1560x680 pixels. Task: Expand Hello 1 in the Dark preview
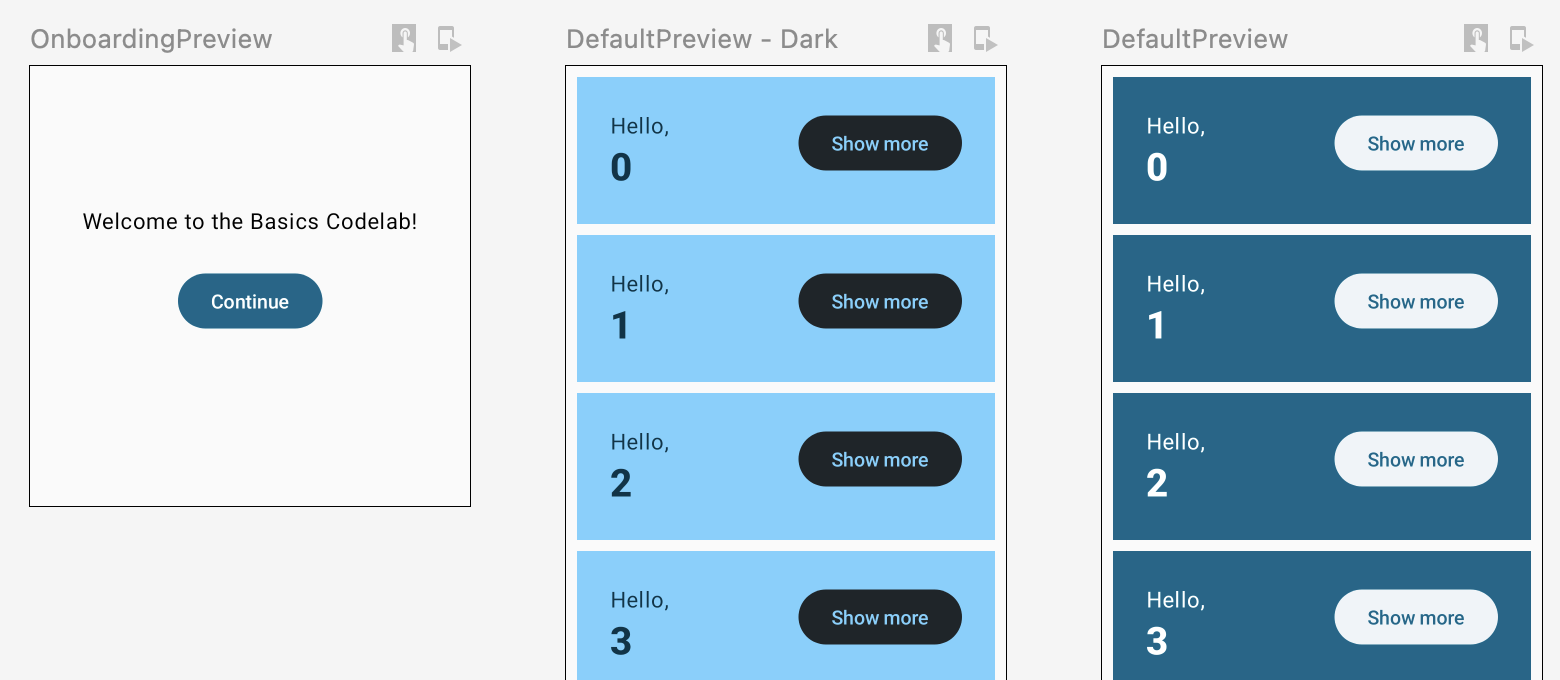[x=880, y=301]
